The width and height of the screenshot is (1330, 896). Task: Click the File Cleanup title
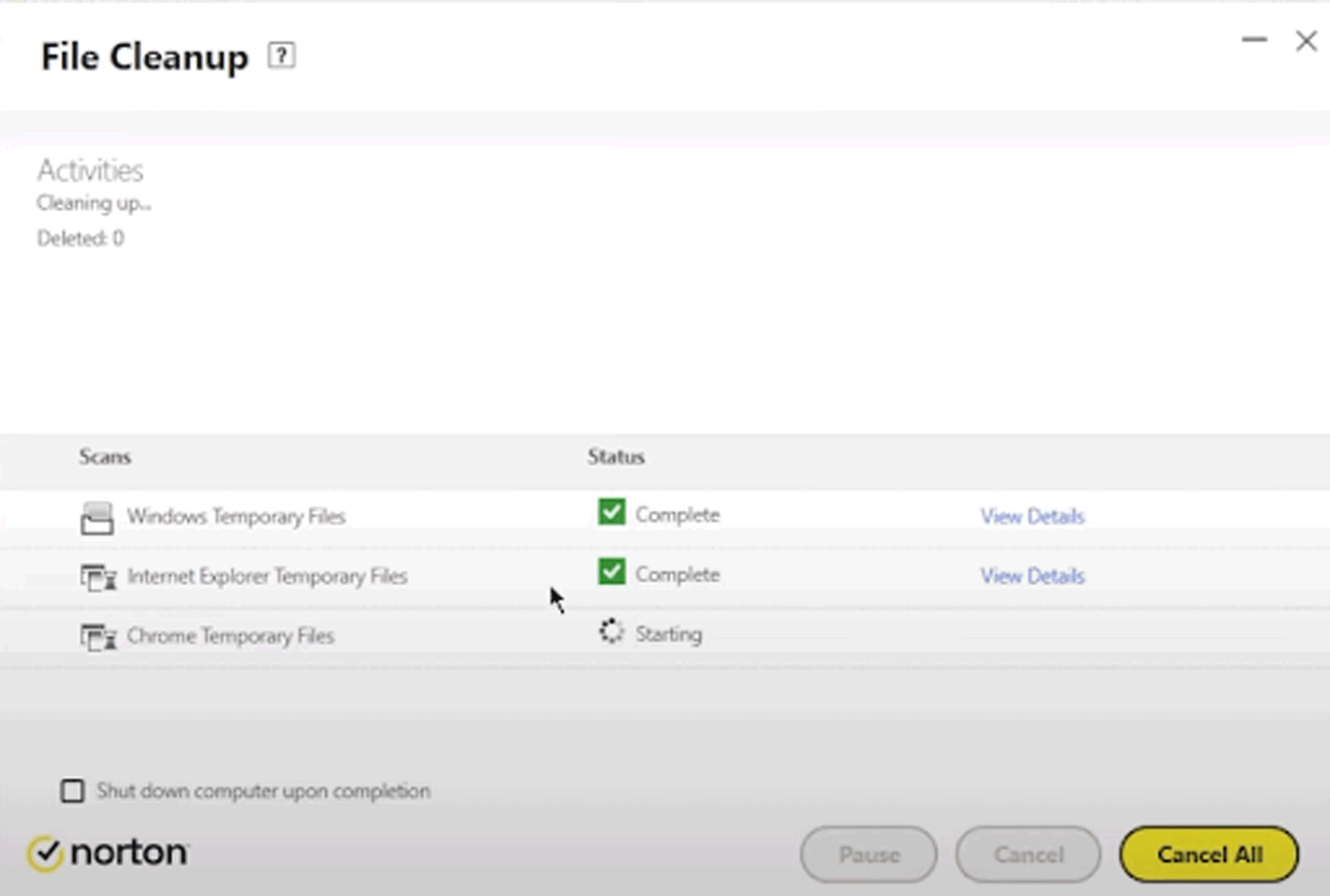click(145, 57)
